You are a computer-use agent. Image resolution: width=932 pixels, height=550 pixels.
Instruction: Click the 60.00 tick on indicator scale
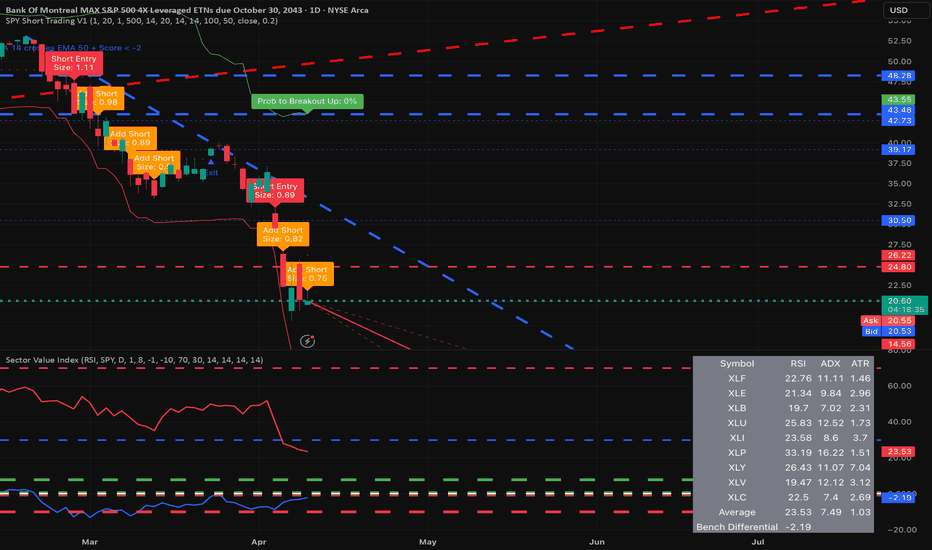(x=899, y=386)
